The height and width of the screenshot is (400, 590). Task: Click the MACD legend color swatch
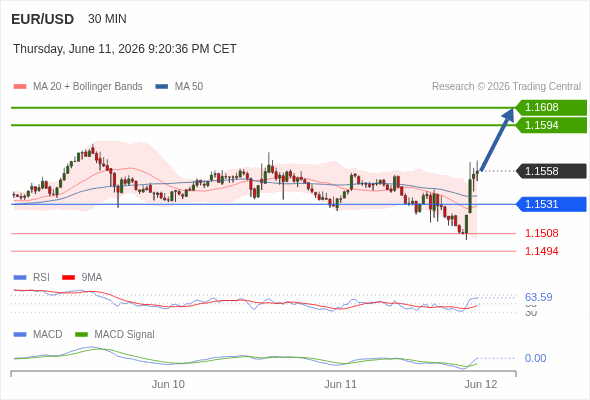coord(20,335)
